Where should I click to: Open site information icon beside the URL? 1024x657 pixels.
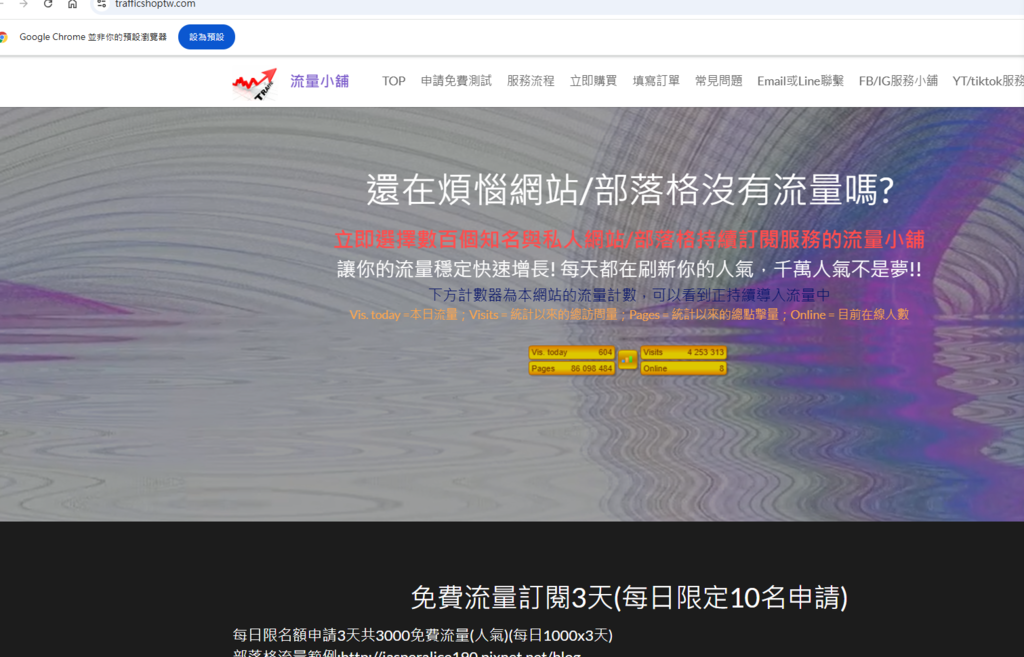(101, 4)
